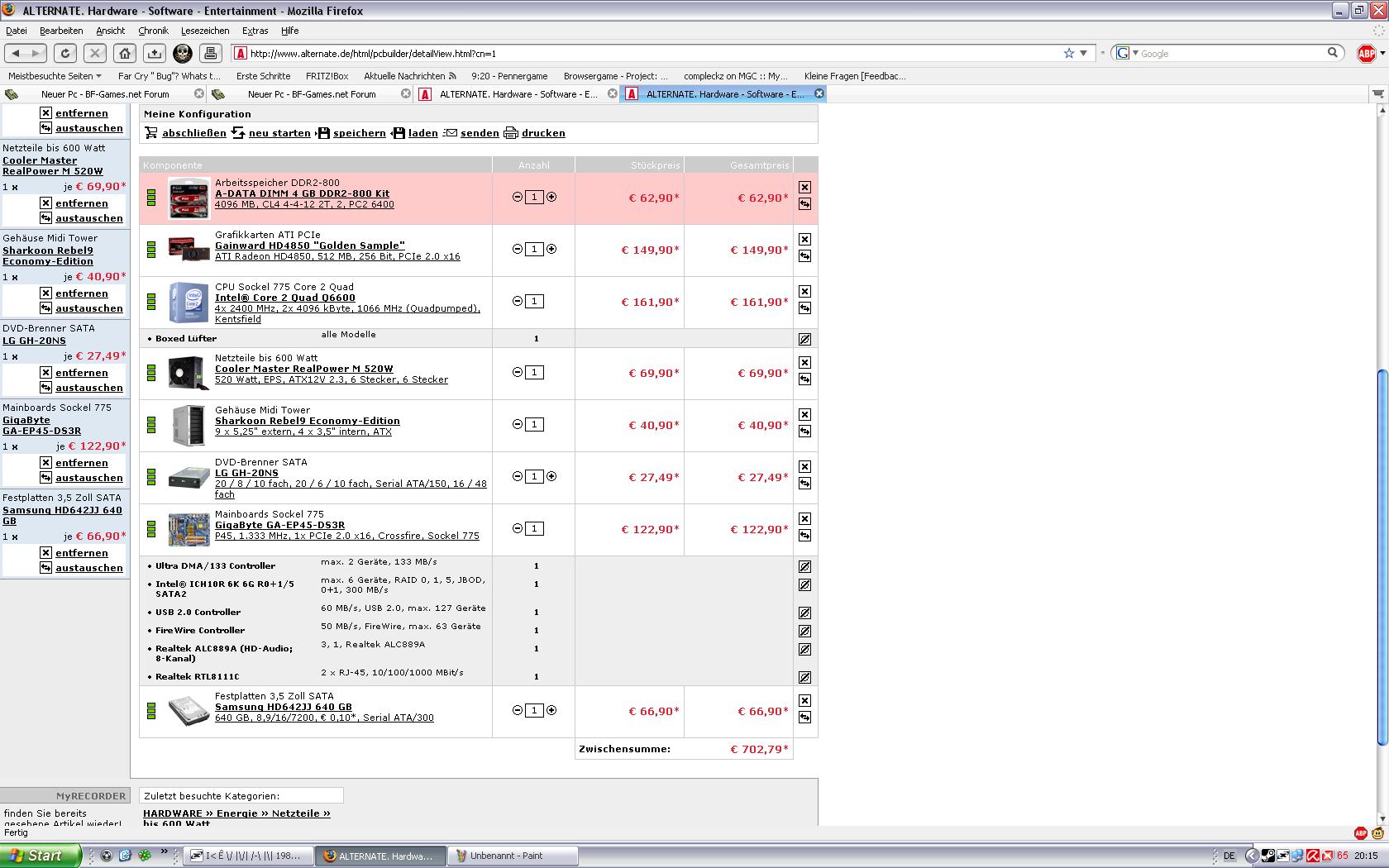This screenshot has width=1389, height=868.
Task: Click the GigaByte mainboard product thumbnail
Action: click(189, 530)
